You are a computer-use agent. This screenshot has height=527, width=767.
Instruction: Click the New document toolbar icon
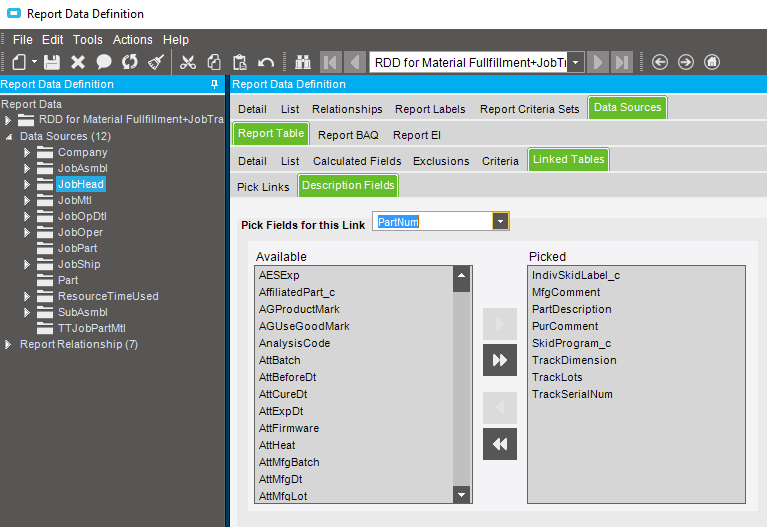(x=20, y=62)
